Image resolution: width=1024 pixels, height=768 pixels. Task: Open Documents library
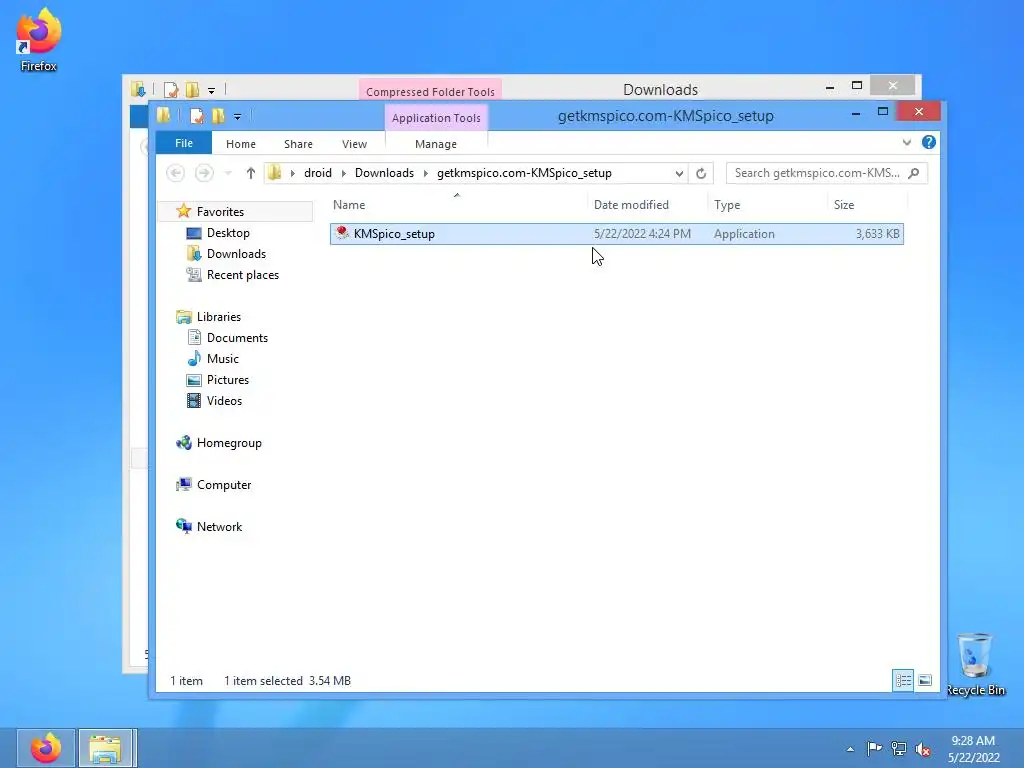(237, 338)
